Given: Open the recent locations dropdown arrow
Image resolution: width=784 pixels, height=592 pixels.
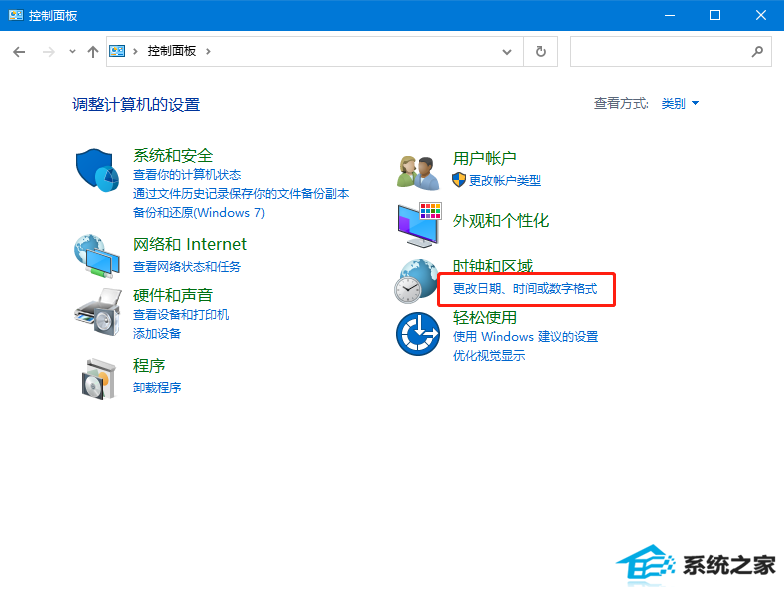Looking at the screenshot, I should click(x=72, y=52).
